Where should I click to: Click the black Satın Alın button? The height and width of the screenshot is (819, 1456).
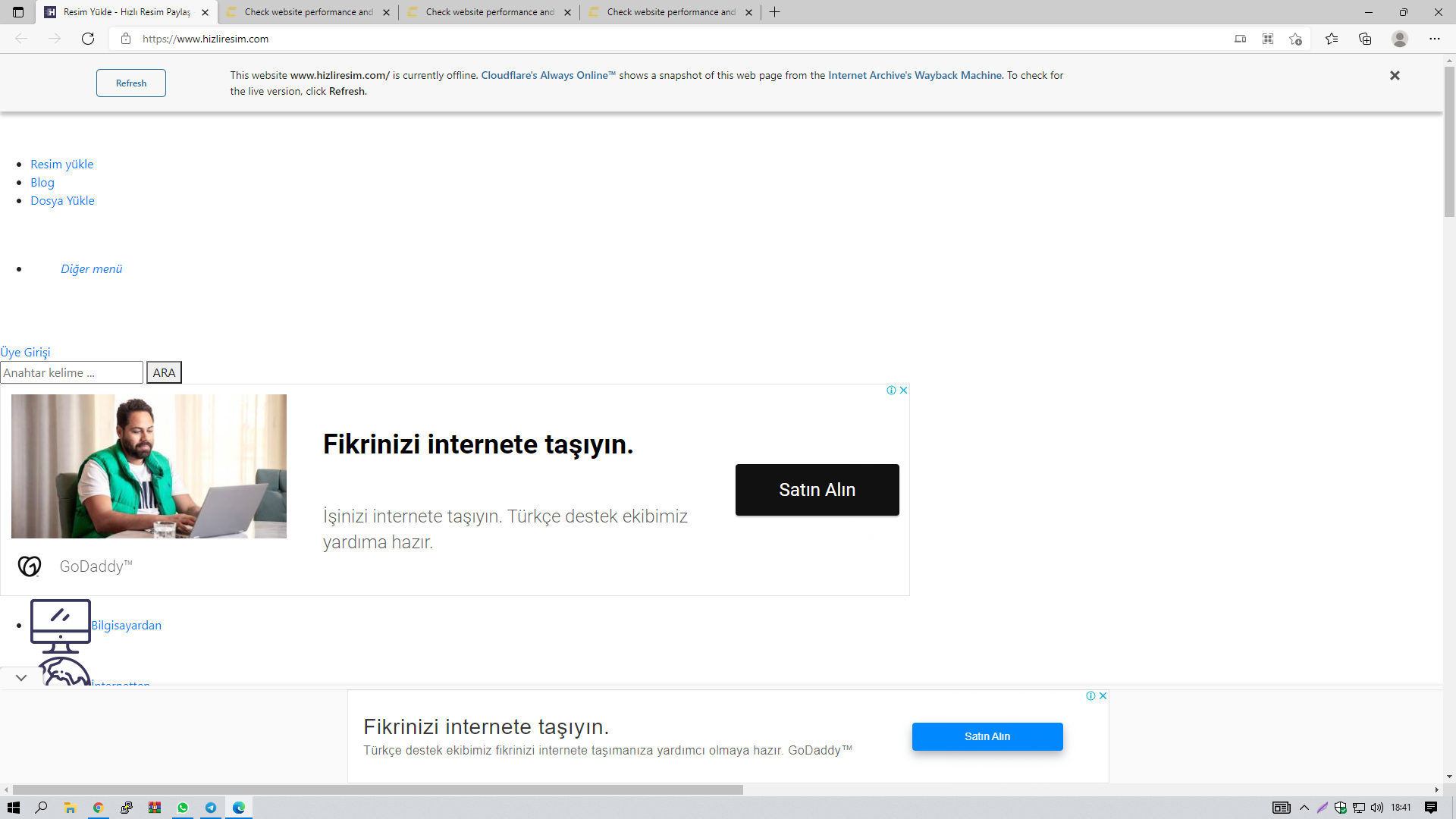click(817, 490)
